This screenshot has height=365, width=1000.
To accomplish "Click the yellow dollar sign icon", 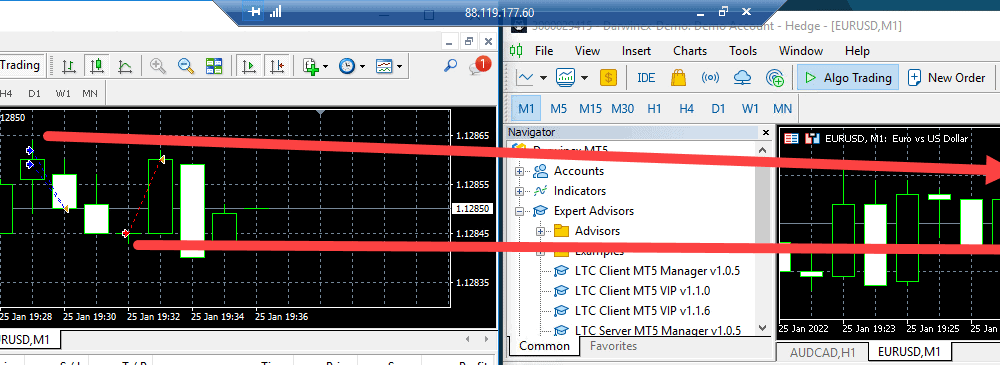I will pyautogui.click(x=608, y=78).
